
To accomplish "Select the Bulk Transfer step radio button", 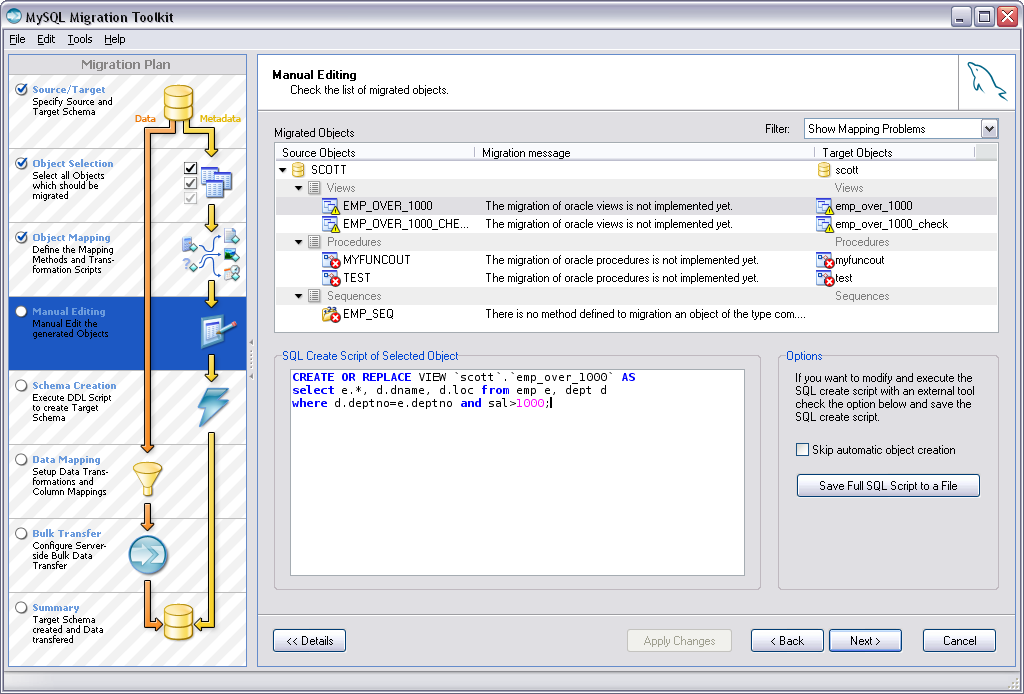I will pos(22,533).
